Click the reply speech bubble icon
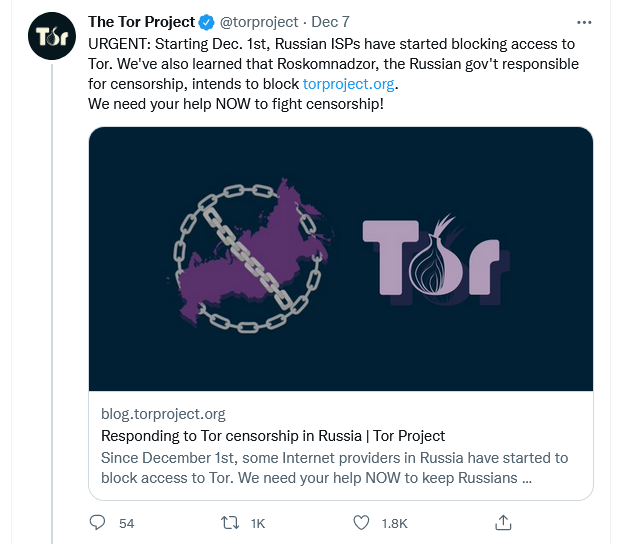640x544 pixels. (x=98, y=522)
